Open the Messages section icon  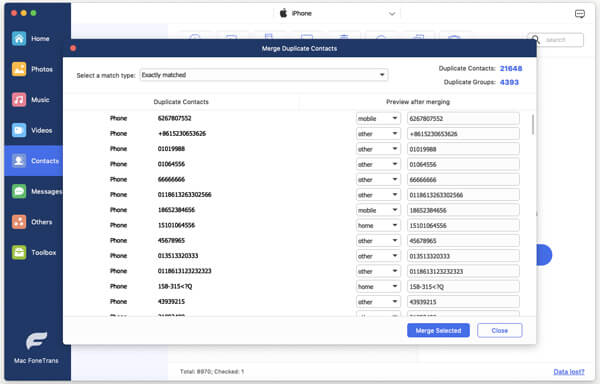click(19, 191)
